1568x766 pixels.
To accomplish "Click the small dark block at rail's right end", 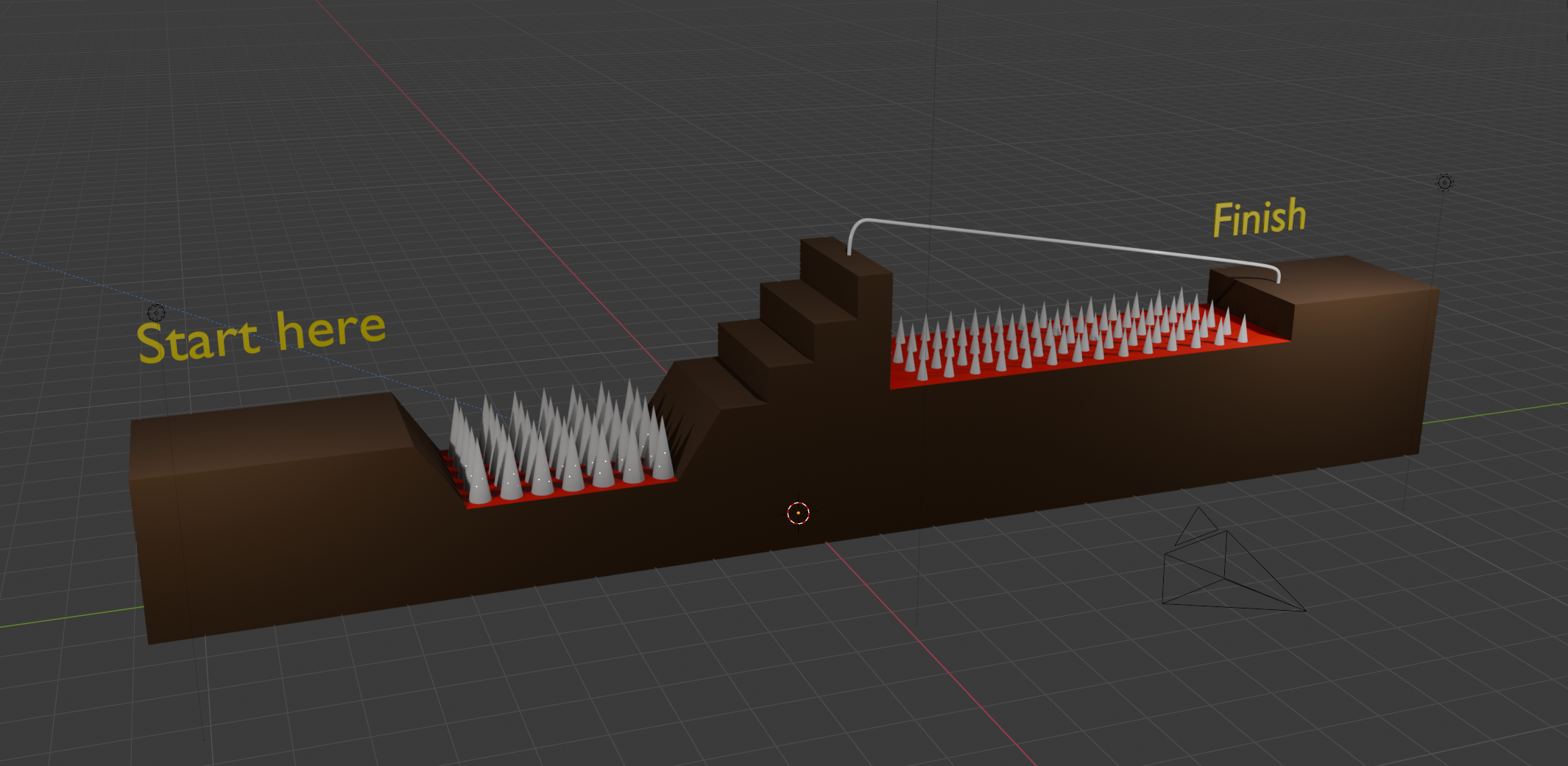I will (x=1251, y=302).
